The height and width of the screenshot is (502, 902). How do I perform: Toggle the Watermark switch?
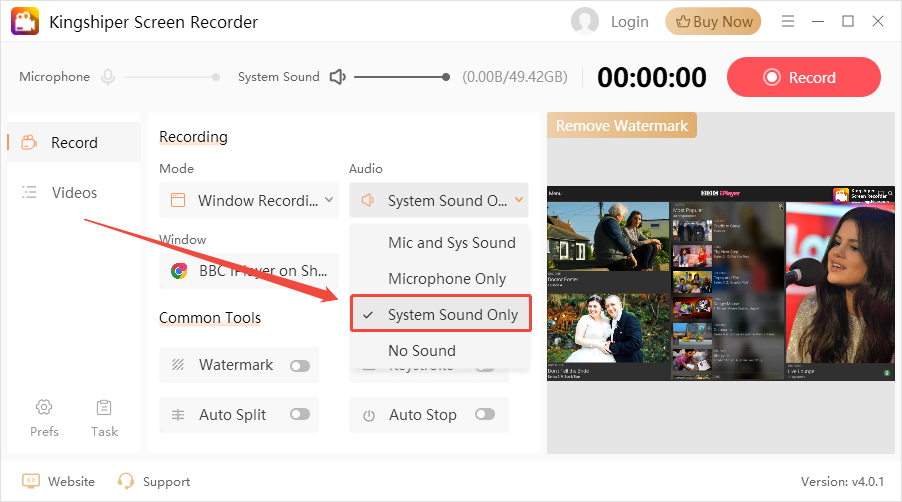[300, 366]
